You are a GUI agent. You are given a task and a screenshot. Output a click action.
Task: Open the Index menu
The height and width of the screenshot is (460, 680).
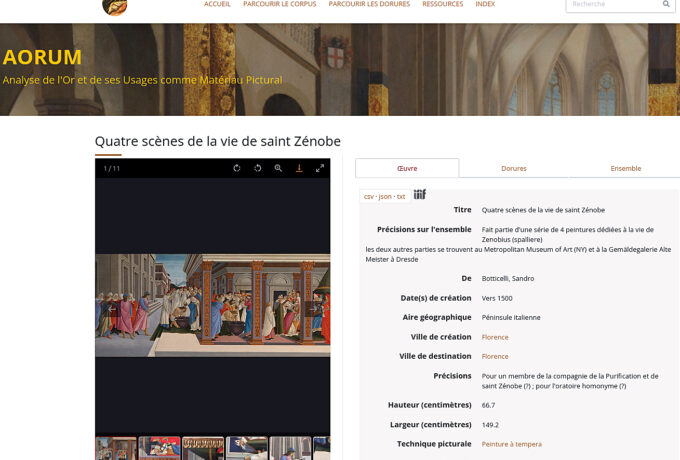[485, 4]
